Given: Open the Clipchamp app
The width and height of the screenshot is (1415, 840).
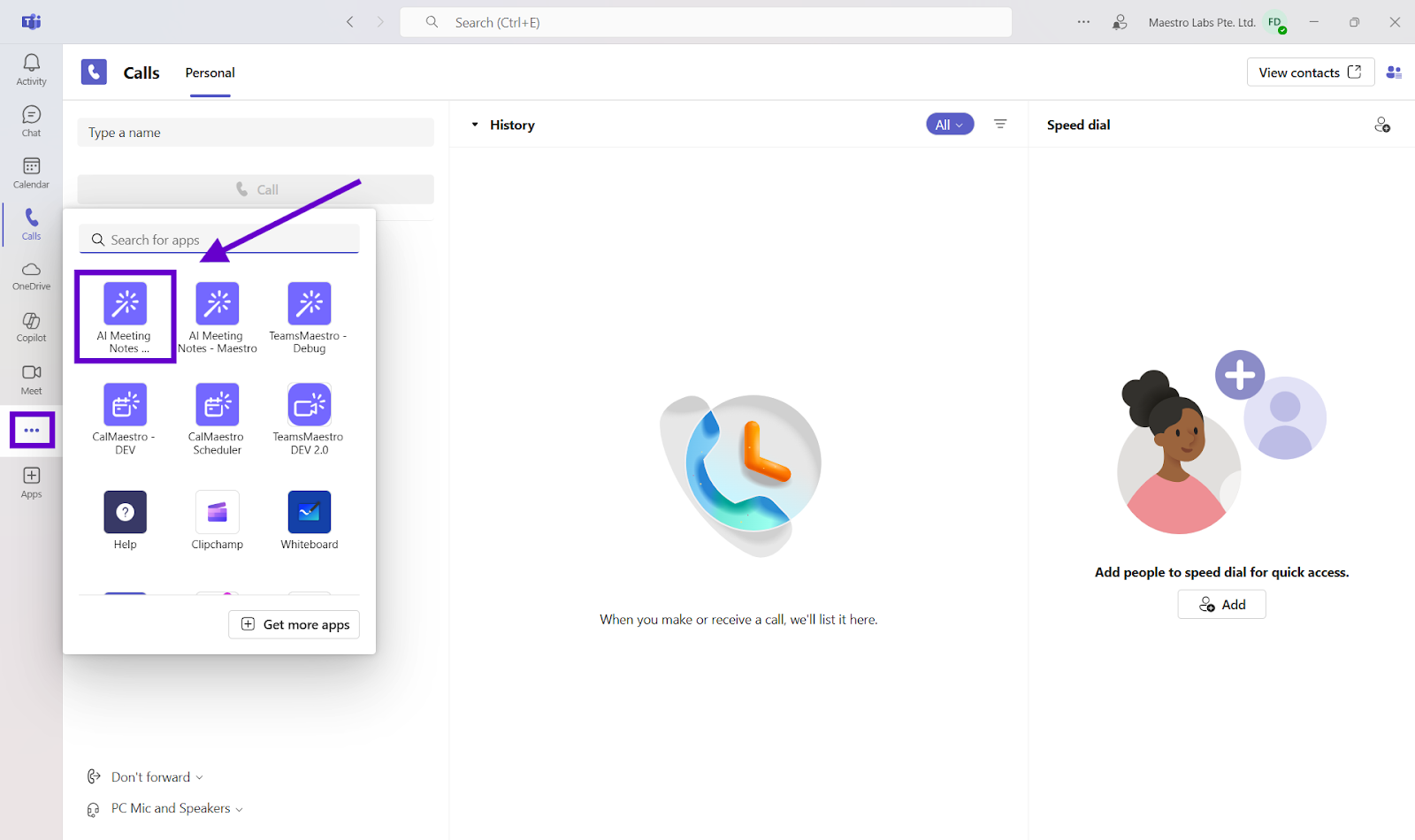Looking at the screenshot, I should click(x=218, y=521).
